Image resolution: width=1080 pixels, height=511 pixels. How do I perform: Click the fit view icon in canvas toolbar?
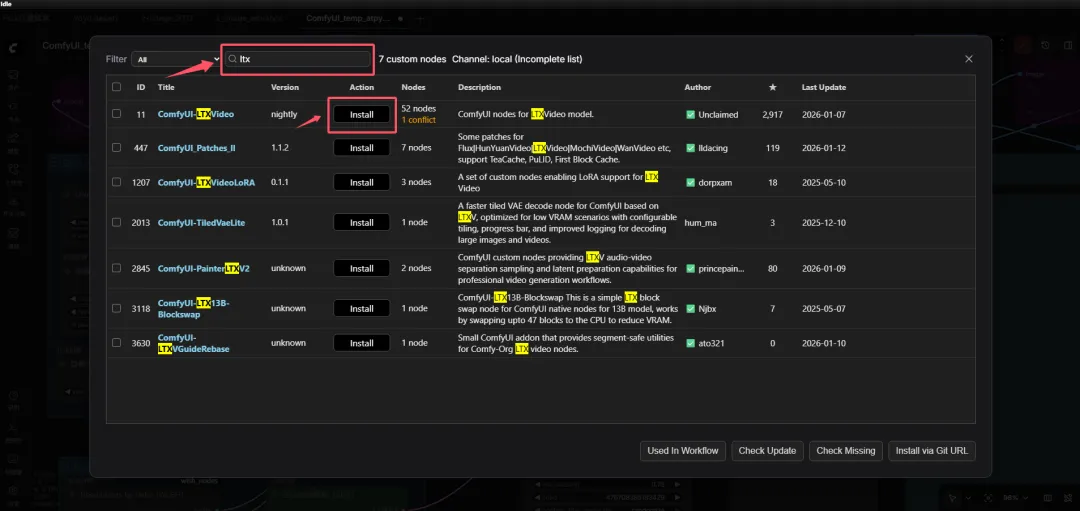pos(988,498)
